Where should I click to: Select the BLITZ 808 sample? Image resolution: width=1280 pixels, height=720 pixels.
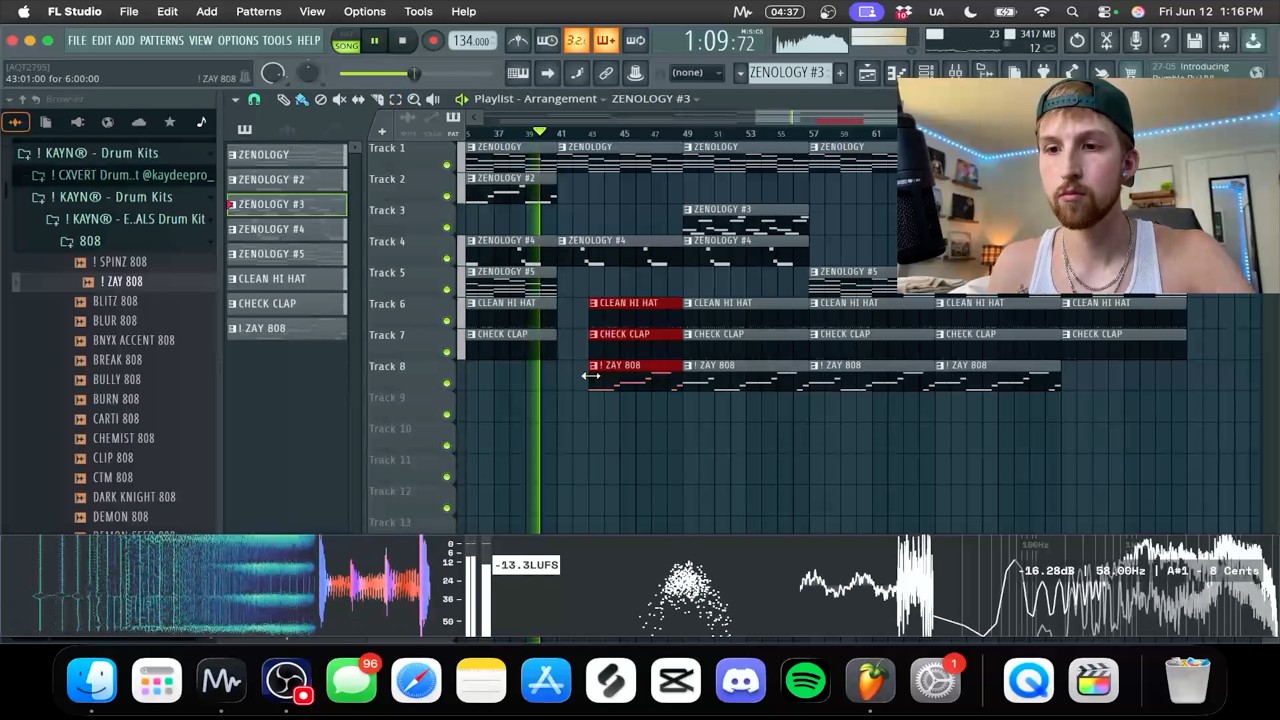point(107,301)
